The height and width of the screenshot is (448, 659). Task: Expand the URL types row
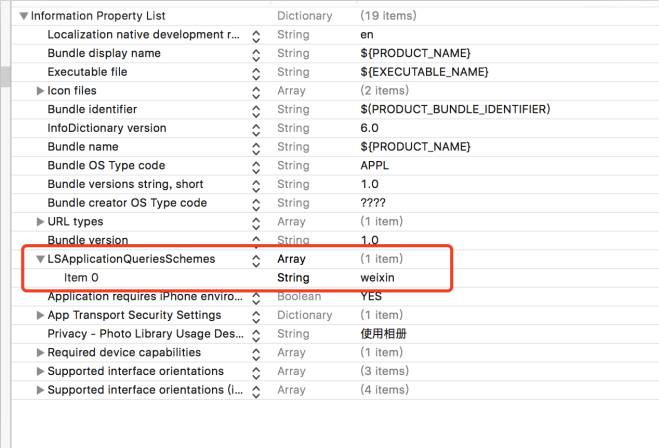(x=40, y=221)
